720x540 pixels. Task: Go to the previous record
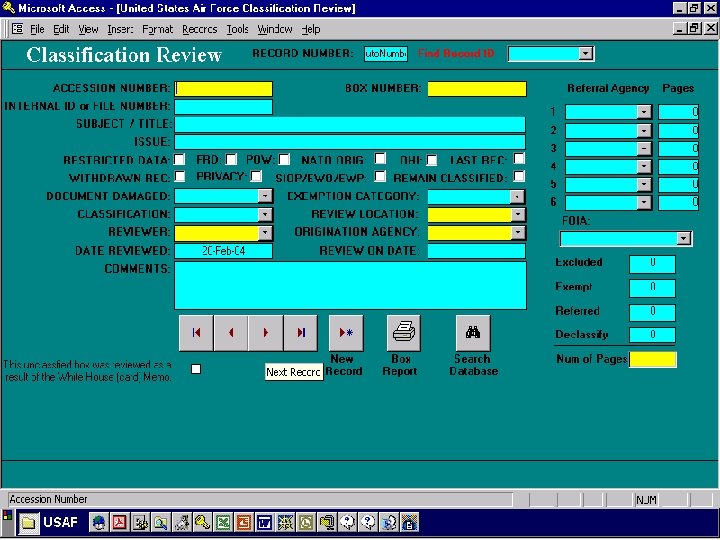pyautogui.click(x=231, y=333)
